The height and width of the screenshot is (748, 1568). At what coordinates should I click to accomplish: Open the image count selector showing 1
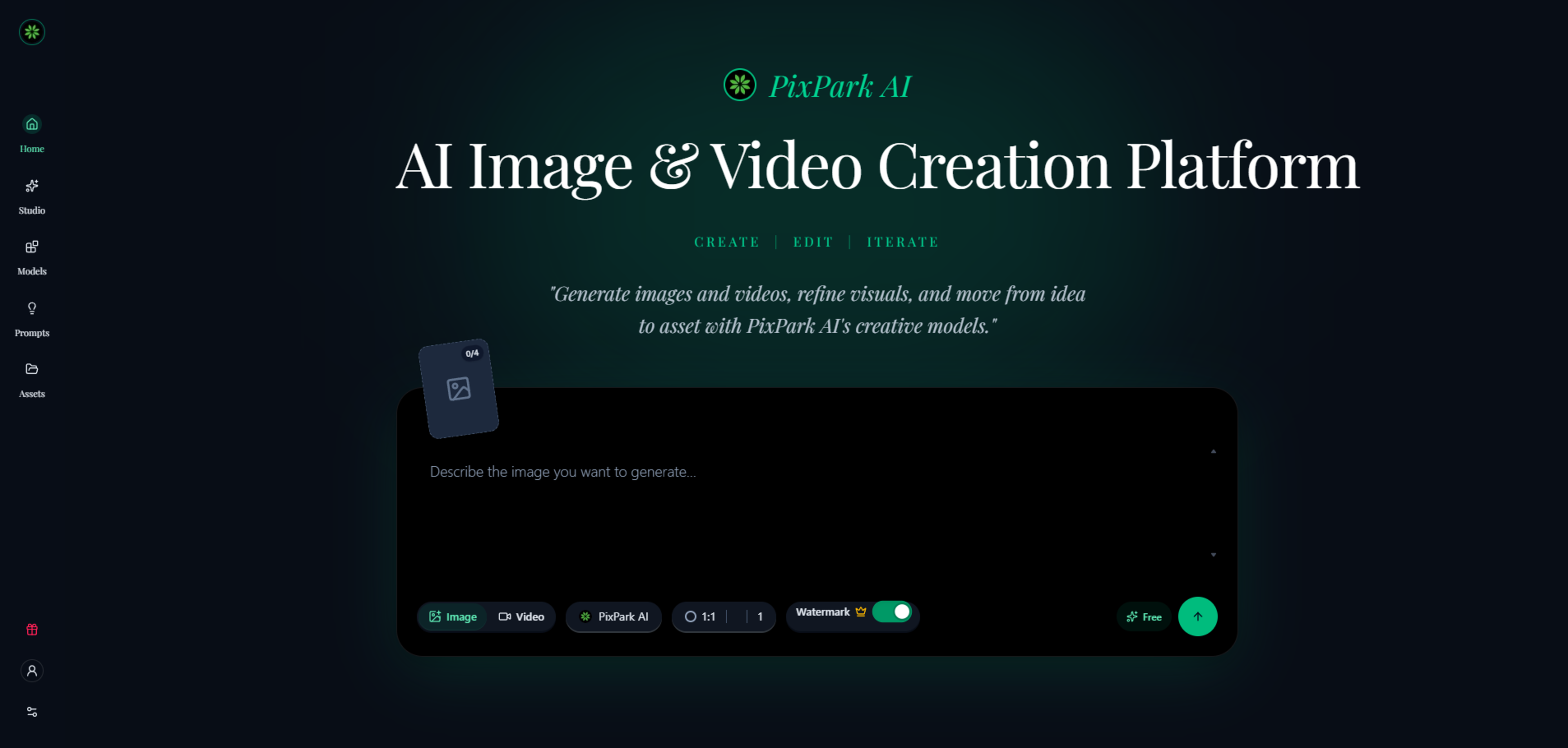click(759, 617)
